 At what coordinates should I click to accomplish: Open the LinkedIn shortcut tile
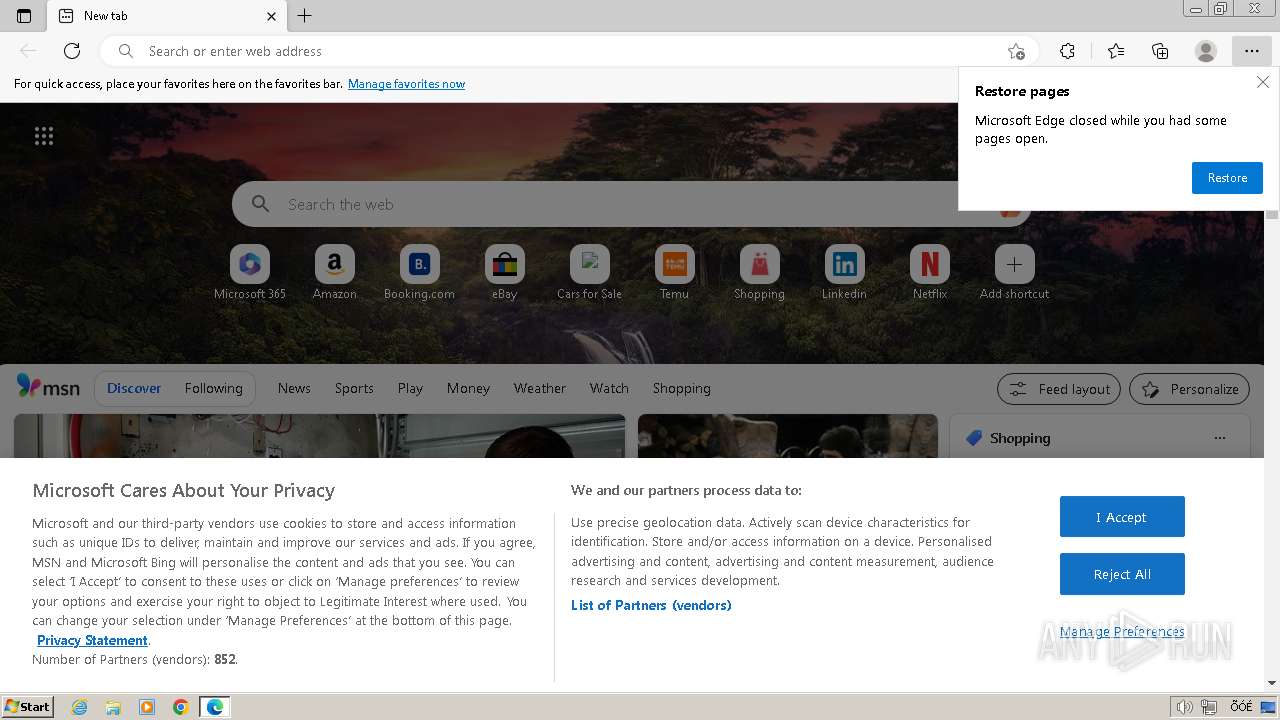click(x=845, y=272)
